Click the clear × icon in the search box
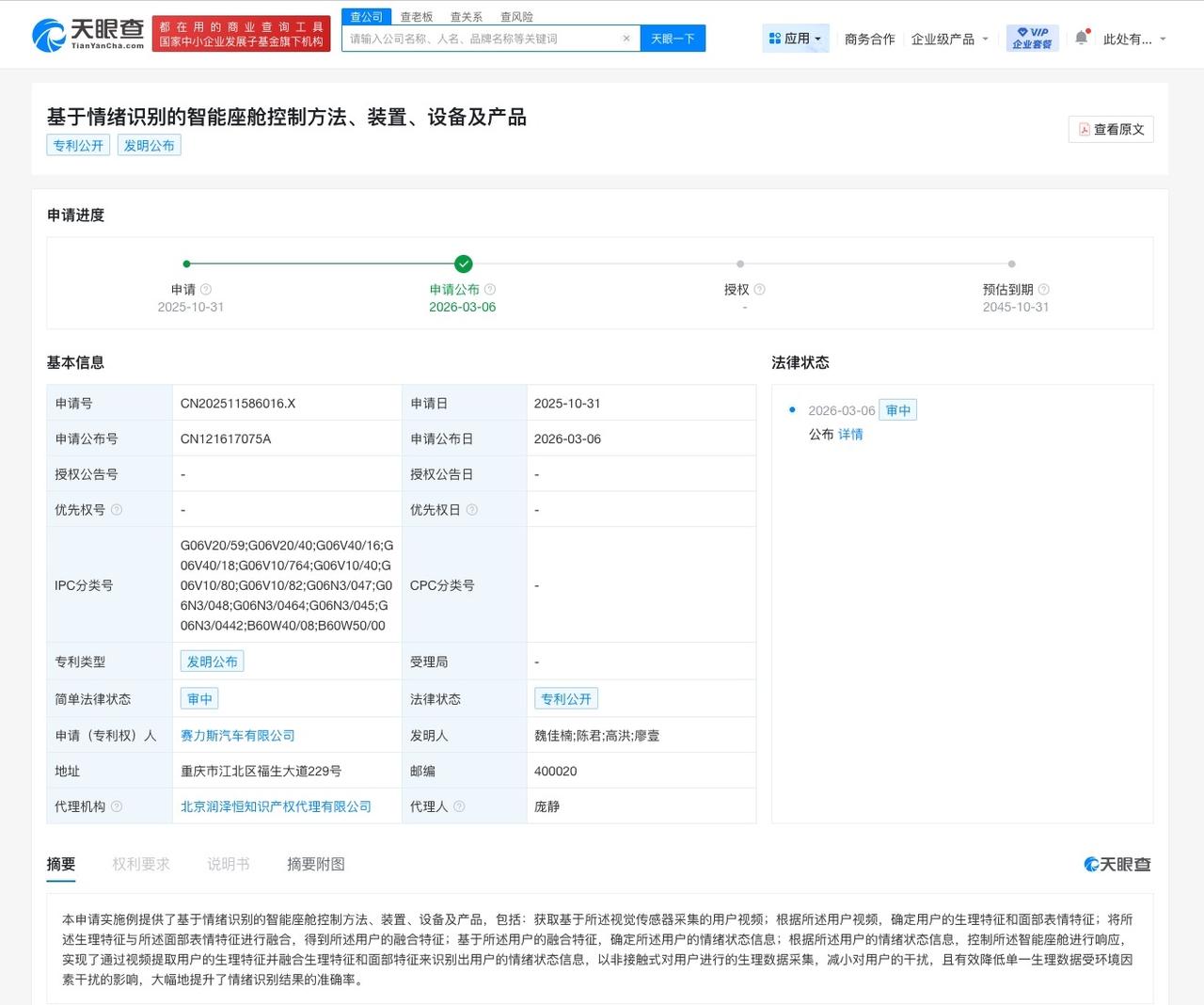Screen dimensions: 1204x1005 tap(626, 39)
